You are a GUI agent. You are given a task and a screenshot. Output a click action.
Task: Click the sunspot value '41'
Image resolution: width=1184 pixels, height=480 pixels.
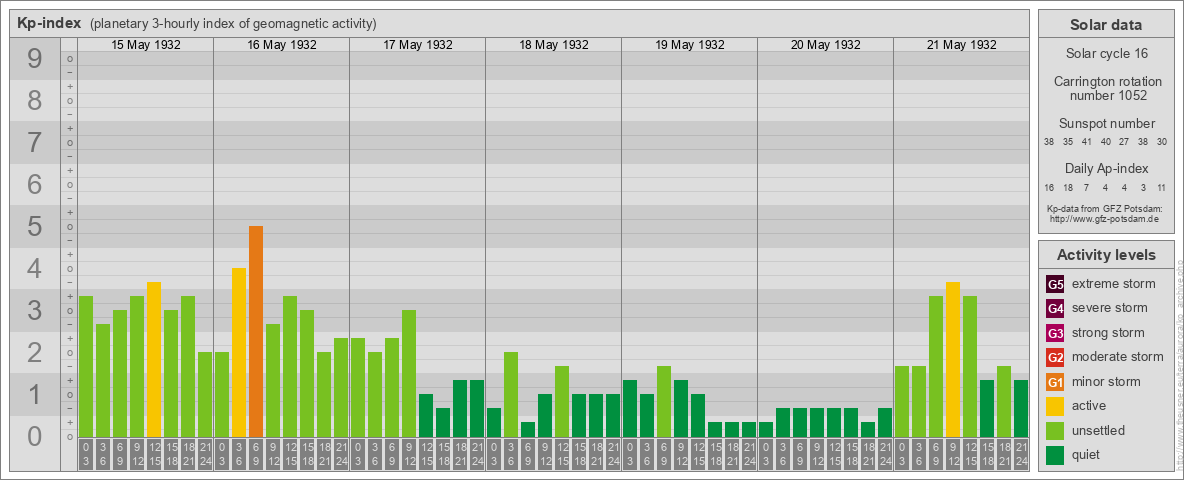click(x=1087, y=142)
